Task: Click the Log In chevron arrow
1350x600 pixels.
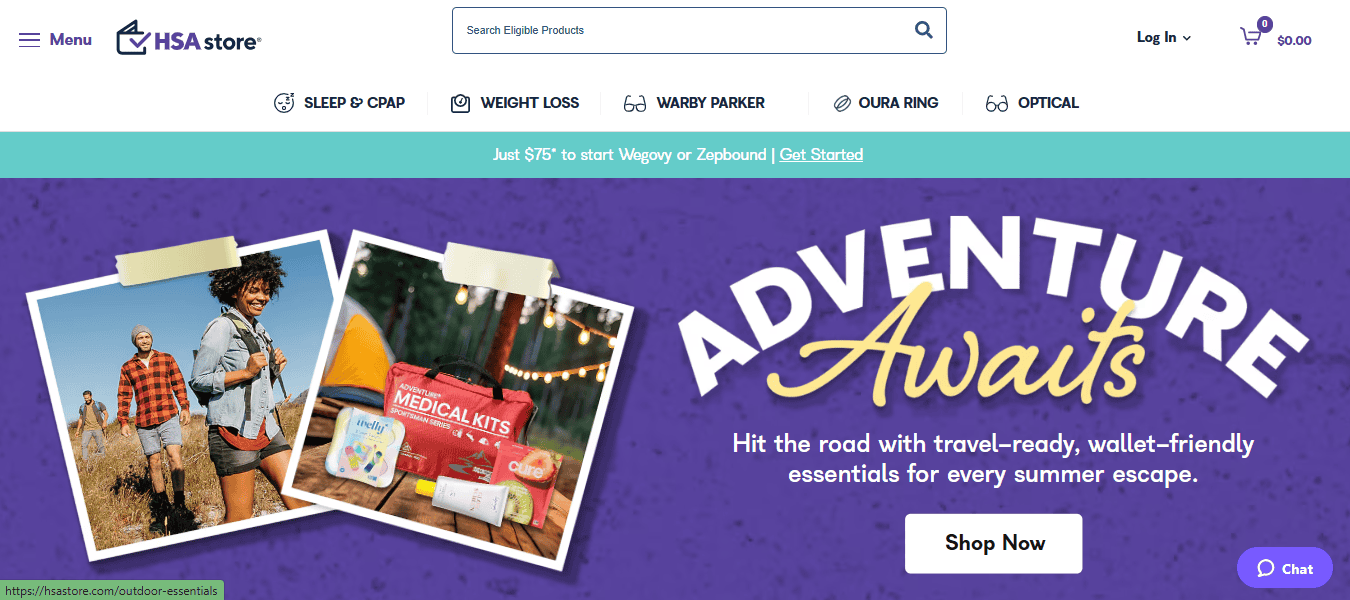Action: 1187,38
